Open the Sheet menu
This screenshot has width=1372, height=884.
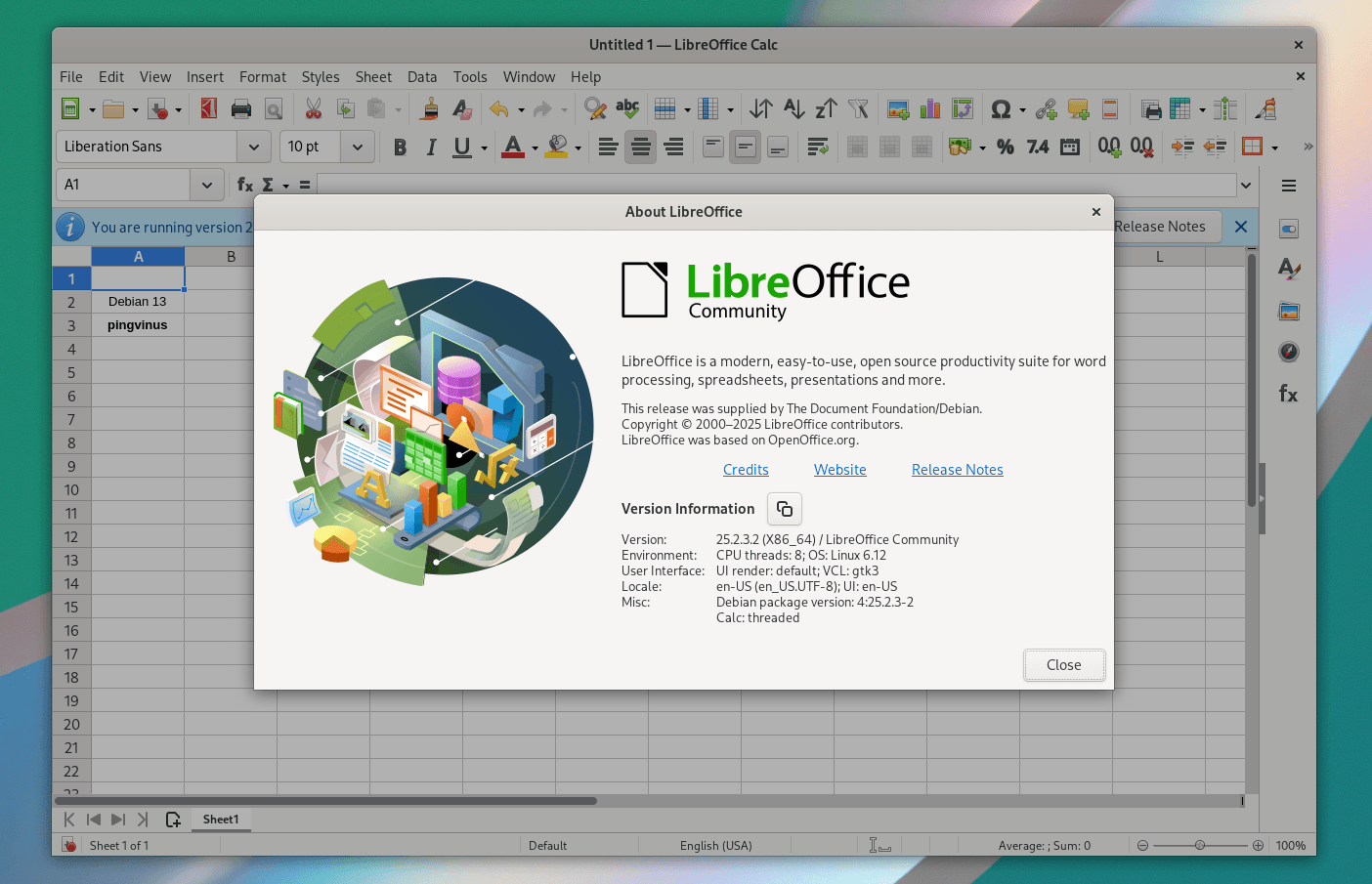(373, 77)
